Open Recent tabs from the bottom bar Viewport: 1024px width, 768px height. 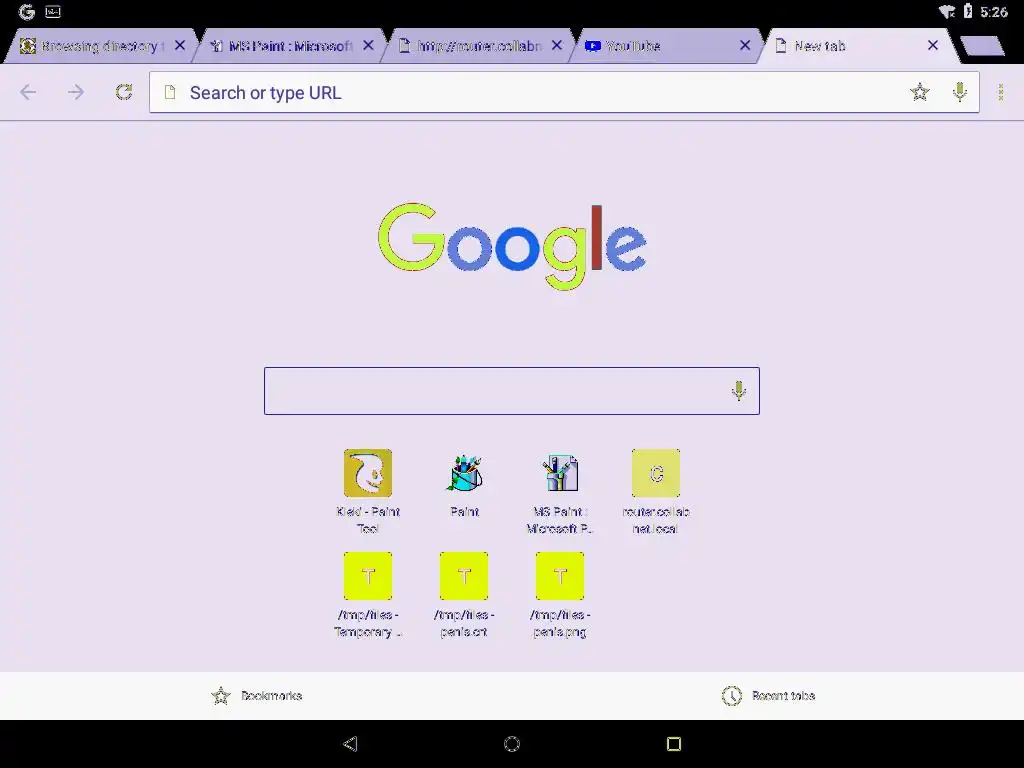(x=768, y=696)
